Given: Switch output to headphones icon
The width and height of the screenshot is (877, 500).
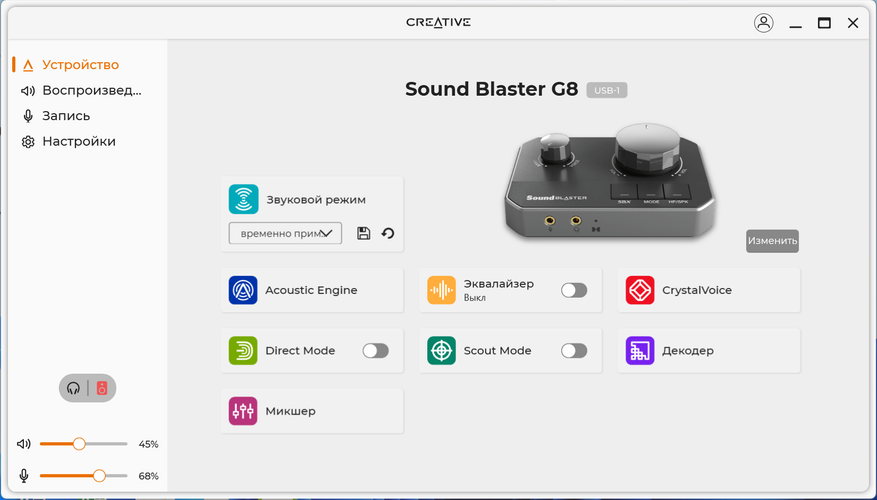Looking at the screenshot, I should click(73, 388).
